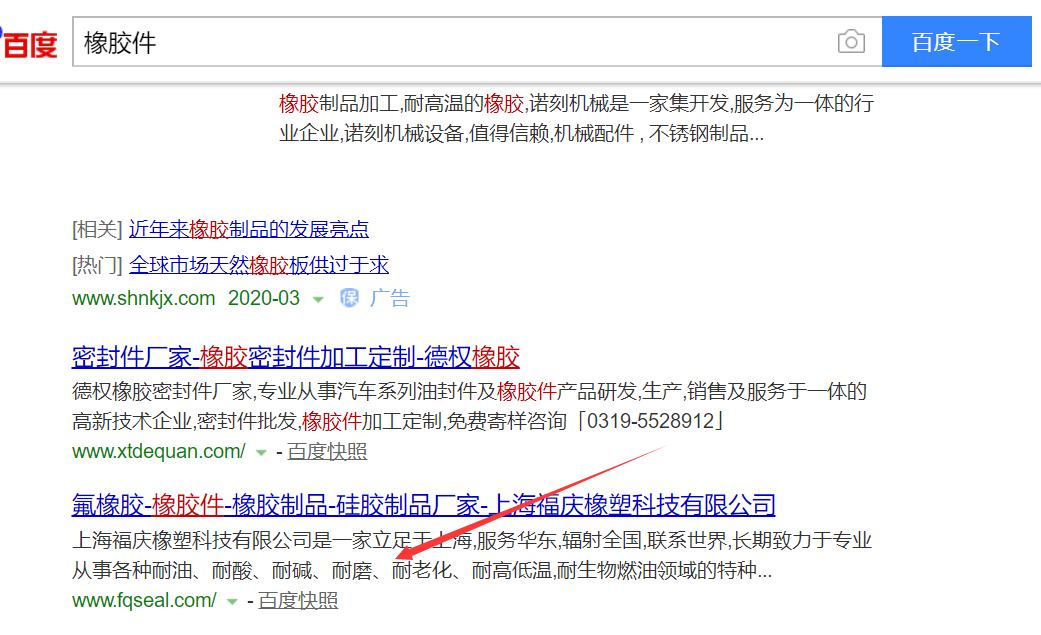Click the URL www.xtdequan.com/
This screenshot has width=1041, height=635.
pyautogui.click(x=159, y=452)
